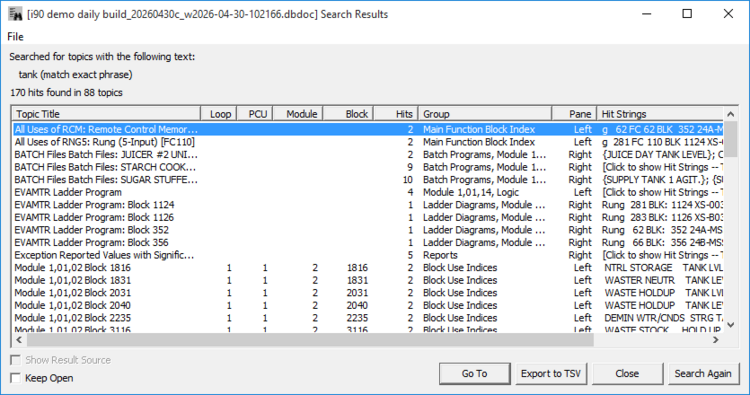Image resolution: width=750 pixels, height=395 pixels.
Task: Select the All Uses of RCM row
Action: click(x=368, y=130)
